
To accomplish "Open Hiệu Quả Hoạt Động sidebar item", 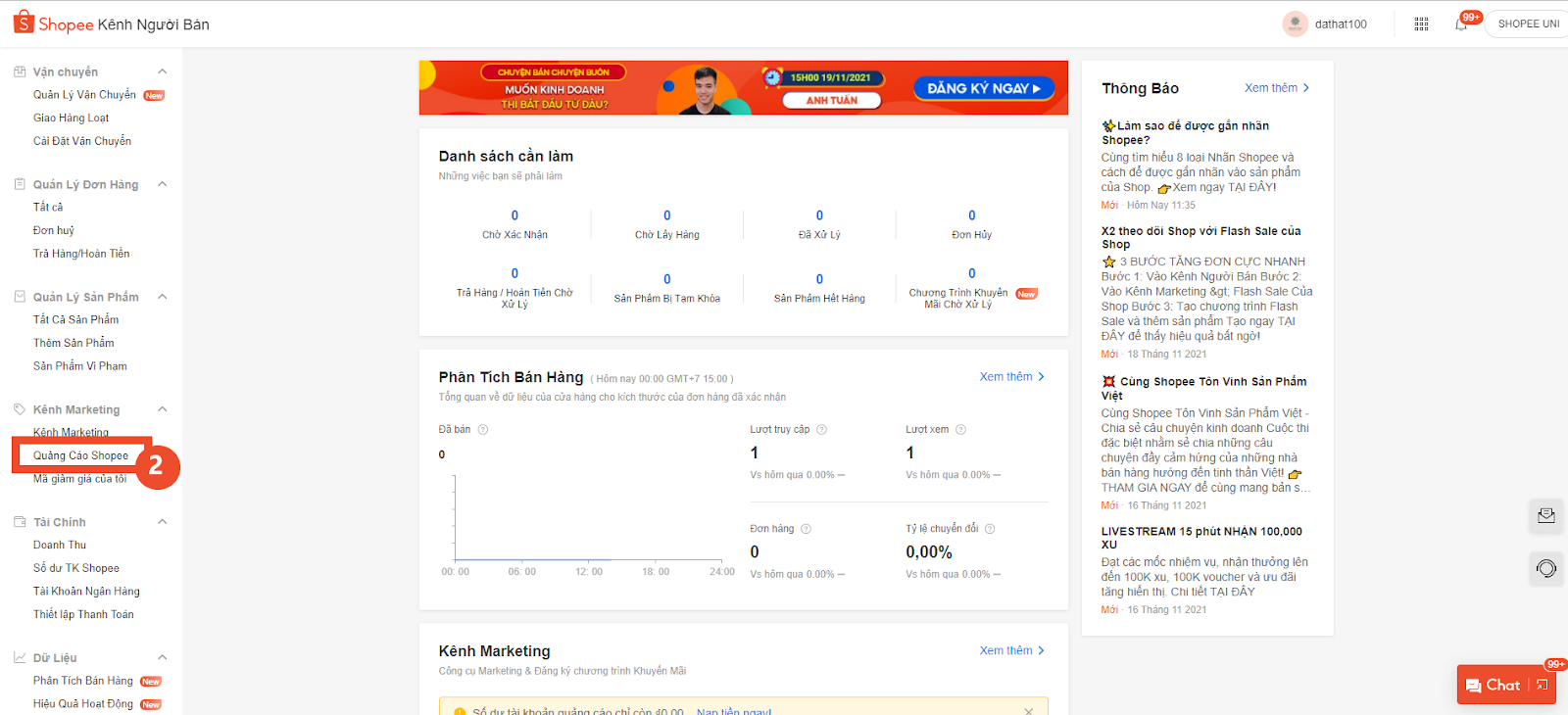I will (83, 704).
